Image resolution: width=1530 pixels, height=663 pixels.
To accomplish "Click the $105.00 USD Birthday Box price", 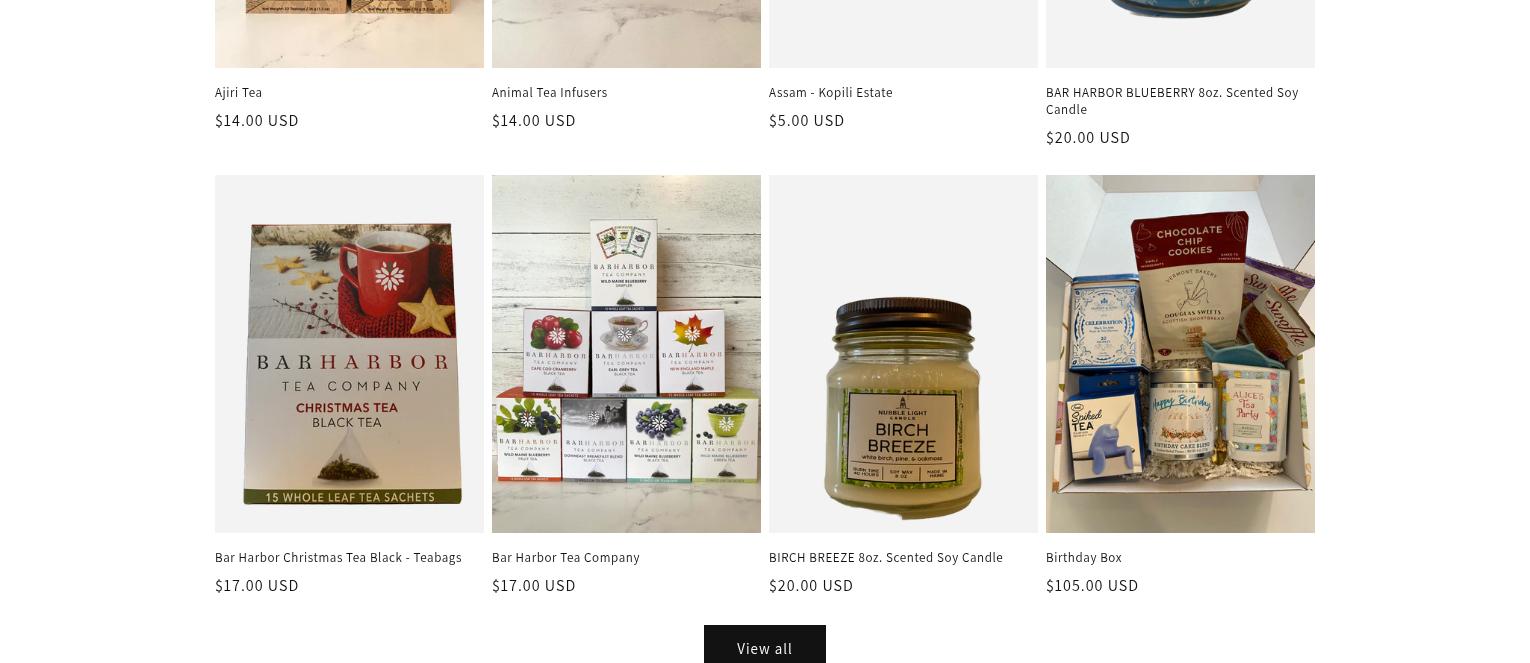I will pyautogui.click(x=1092, y=586).
